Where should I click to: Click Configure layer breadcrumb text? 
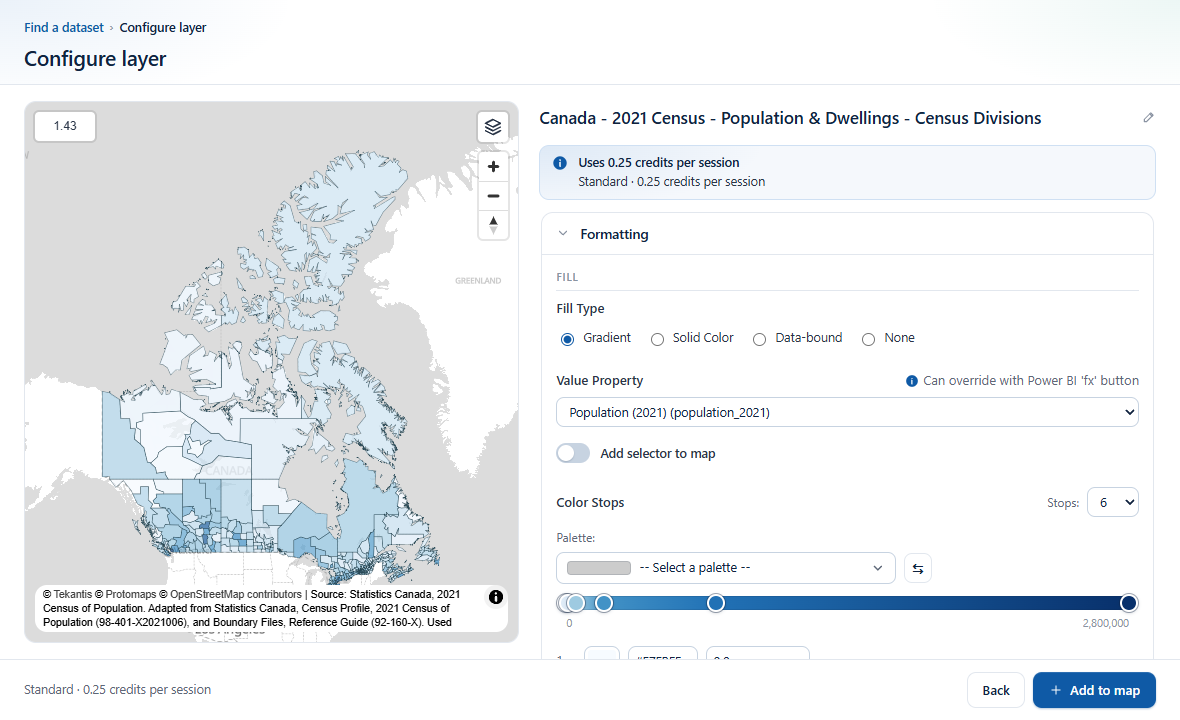point(163,27)
